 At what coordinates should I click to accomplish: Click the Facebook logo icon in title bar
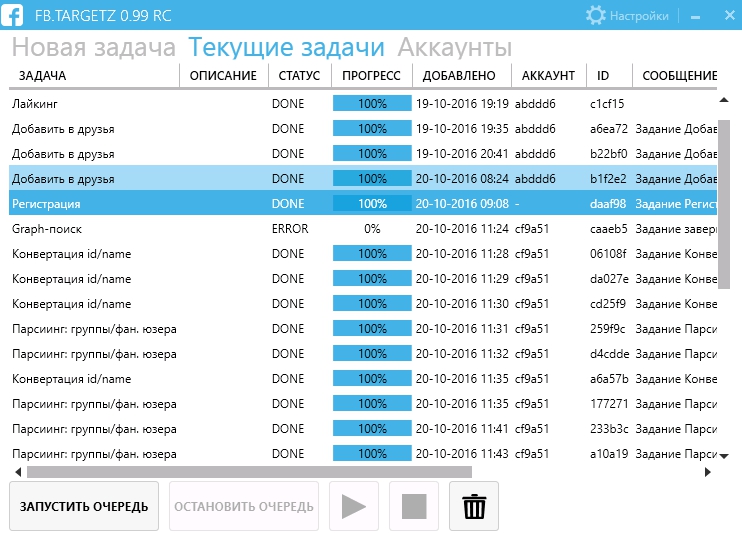click(15, 15)
